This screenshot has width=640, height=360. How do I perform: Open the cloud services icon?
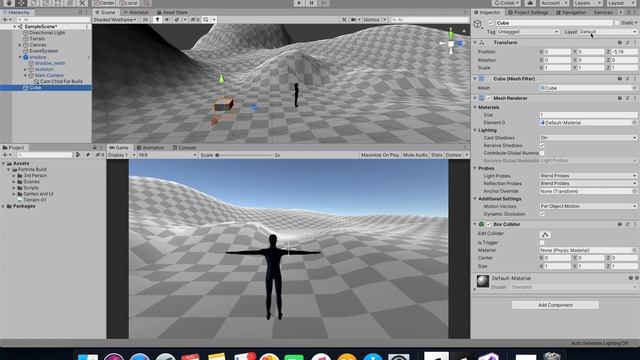coord(530,3)
